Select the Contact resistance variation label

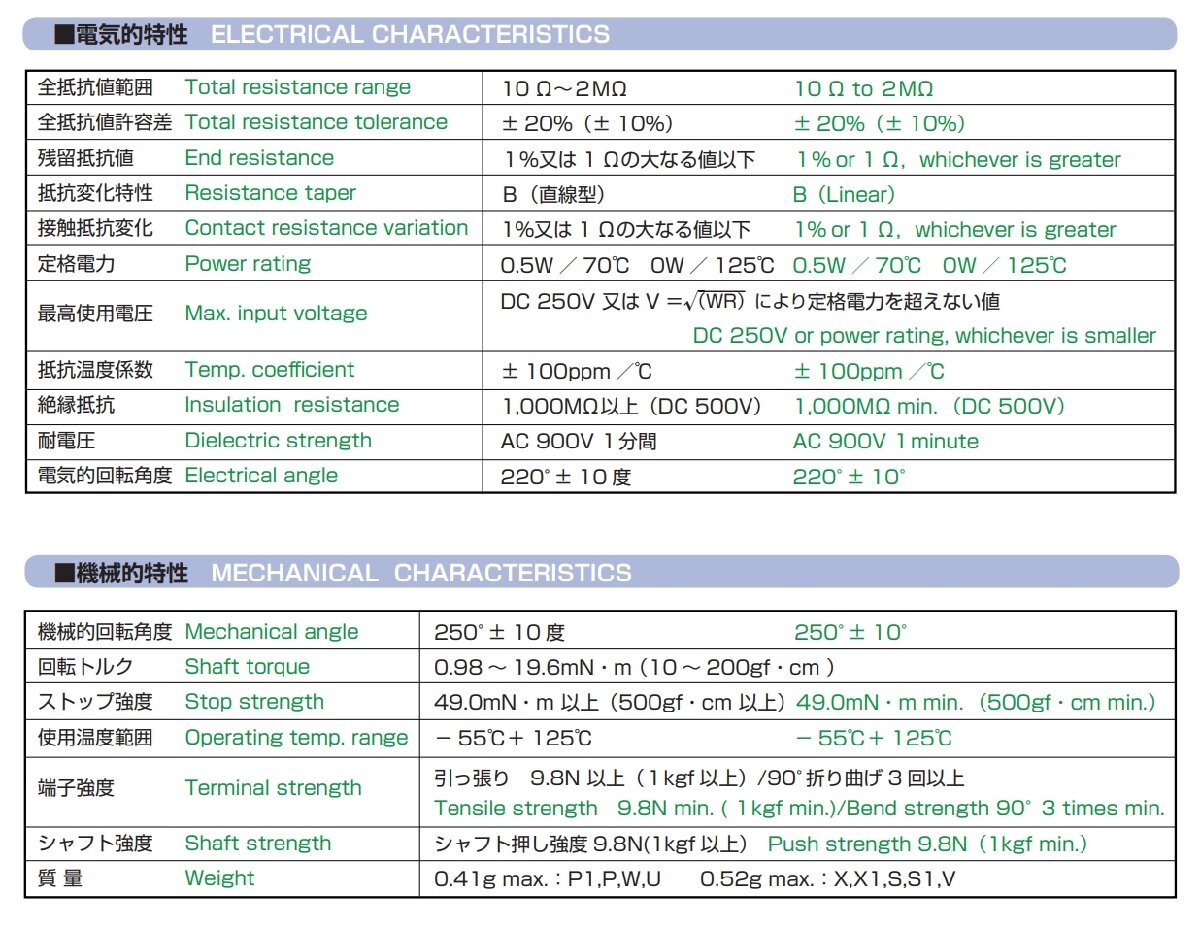pyautogui.click(x=328, y=228)
